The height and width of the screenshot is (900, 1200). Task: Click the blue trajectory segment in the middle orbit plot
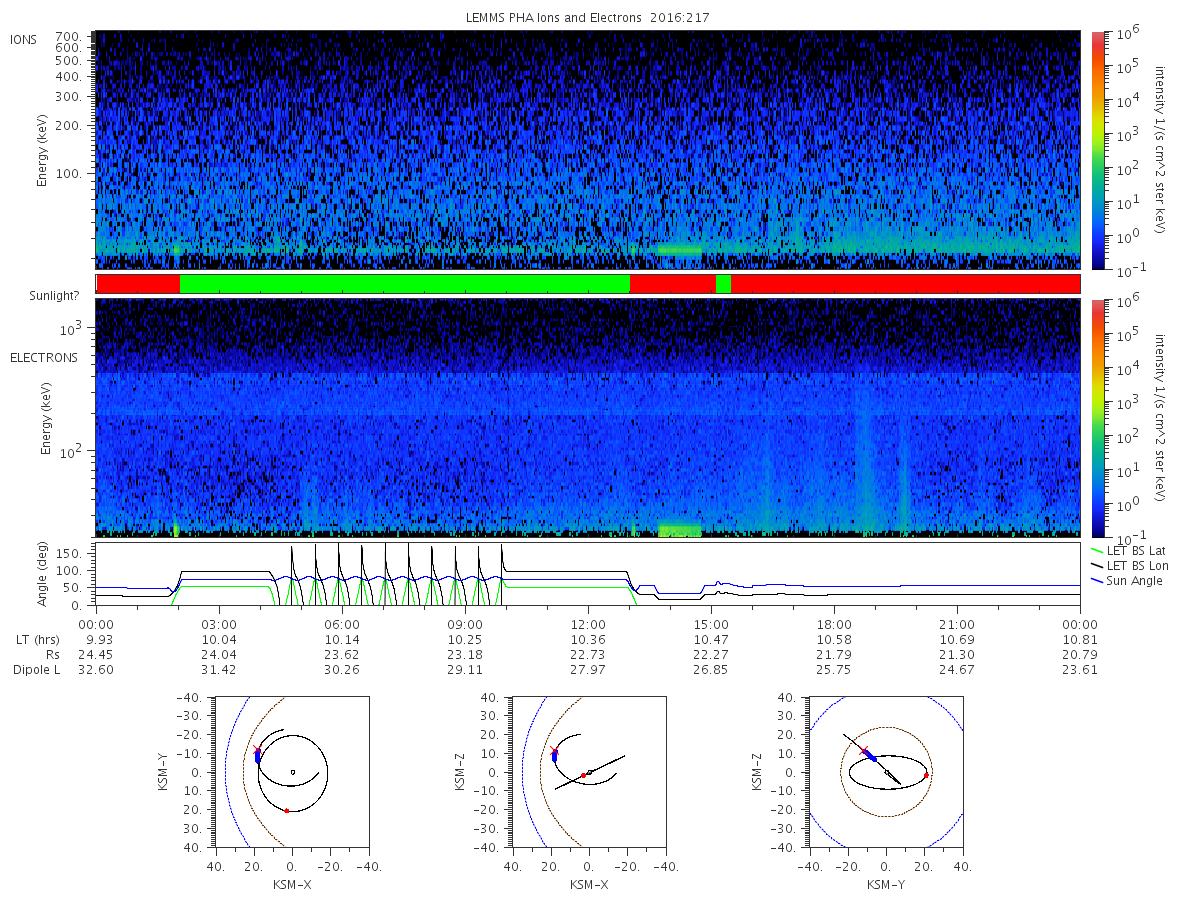[555, 757]
